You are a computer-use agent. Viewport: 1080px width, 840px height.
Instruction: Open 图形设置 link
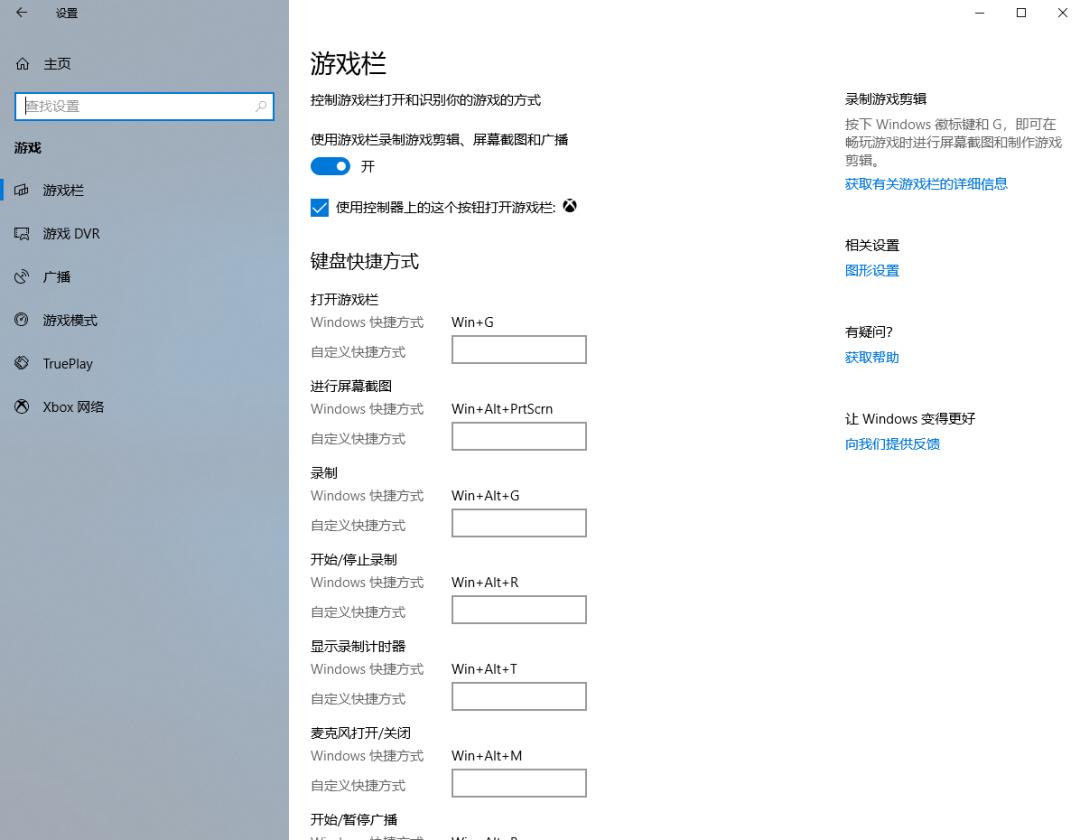point(872,270)
